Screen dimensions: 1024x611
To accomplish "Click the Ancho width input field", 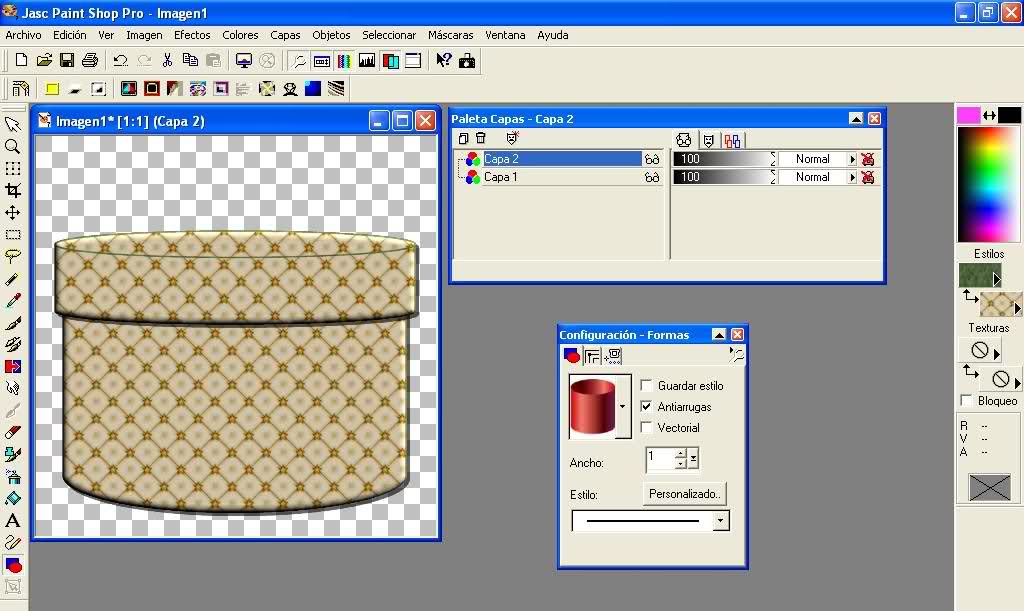I will click(x=660, y=458).
